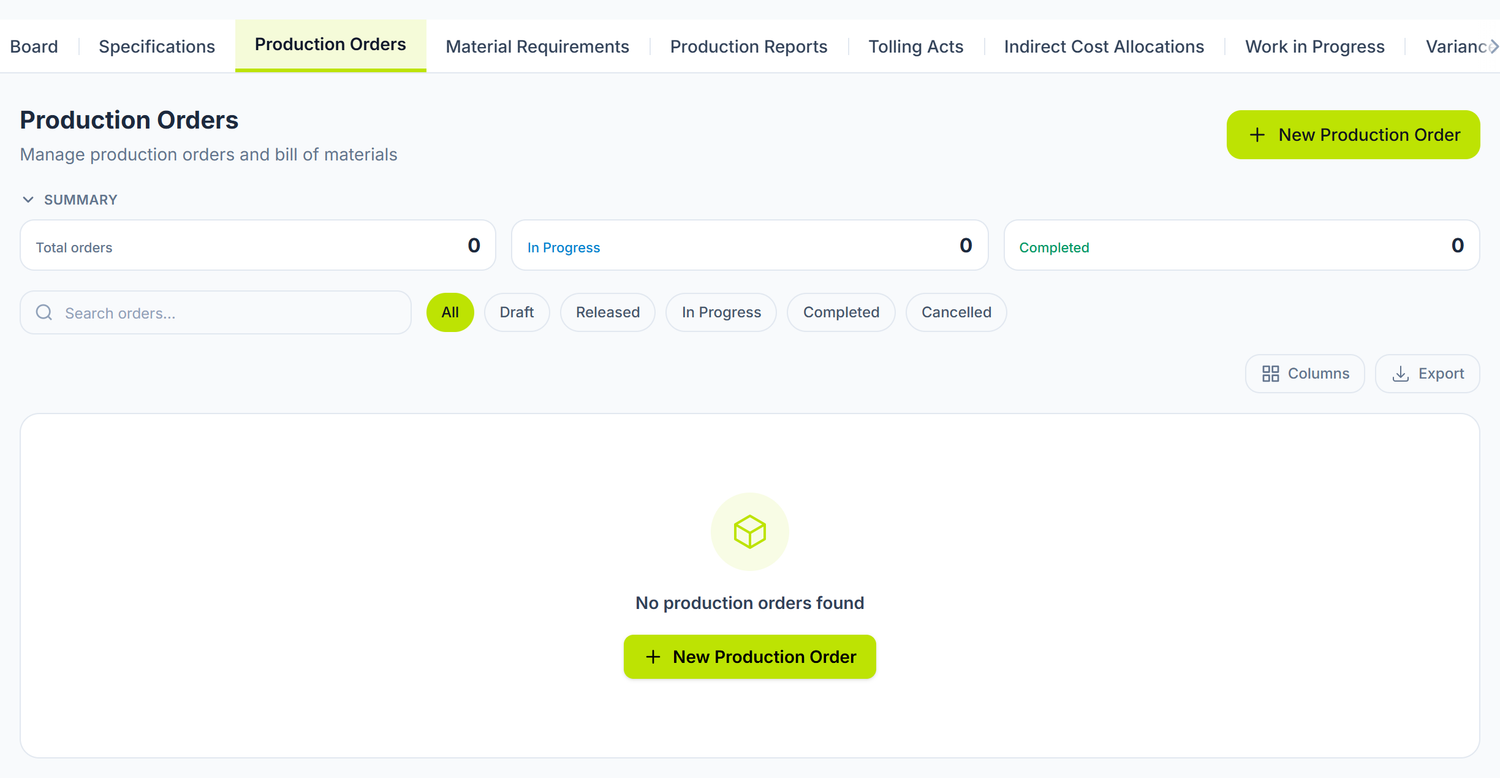The height and width of the screenshot is (778, 1500).
Task: Click the magnifier icon in search box
Action: point(44,313)
